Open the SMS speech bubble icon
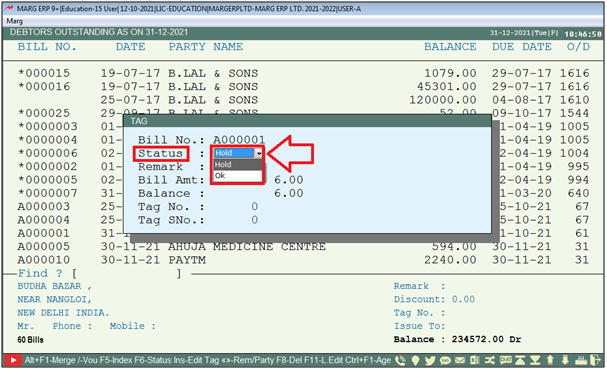 coord(445,360)
